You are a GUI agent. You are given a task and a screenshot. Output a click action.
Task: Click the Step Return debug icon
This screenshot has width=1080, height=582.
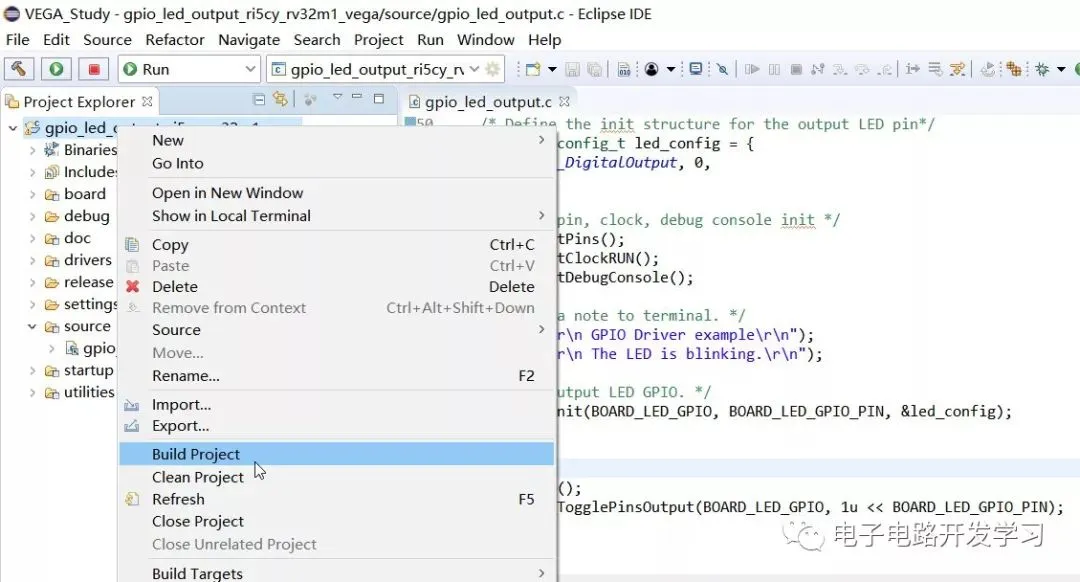pyautogui.click(x=885, y=69)
